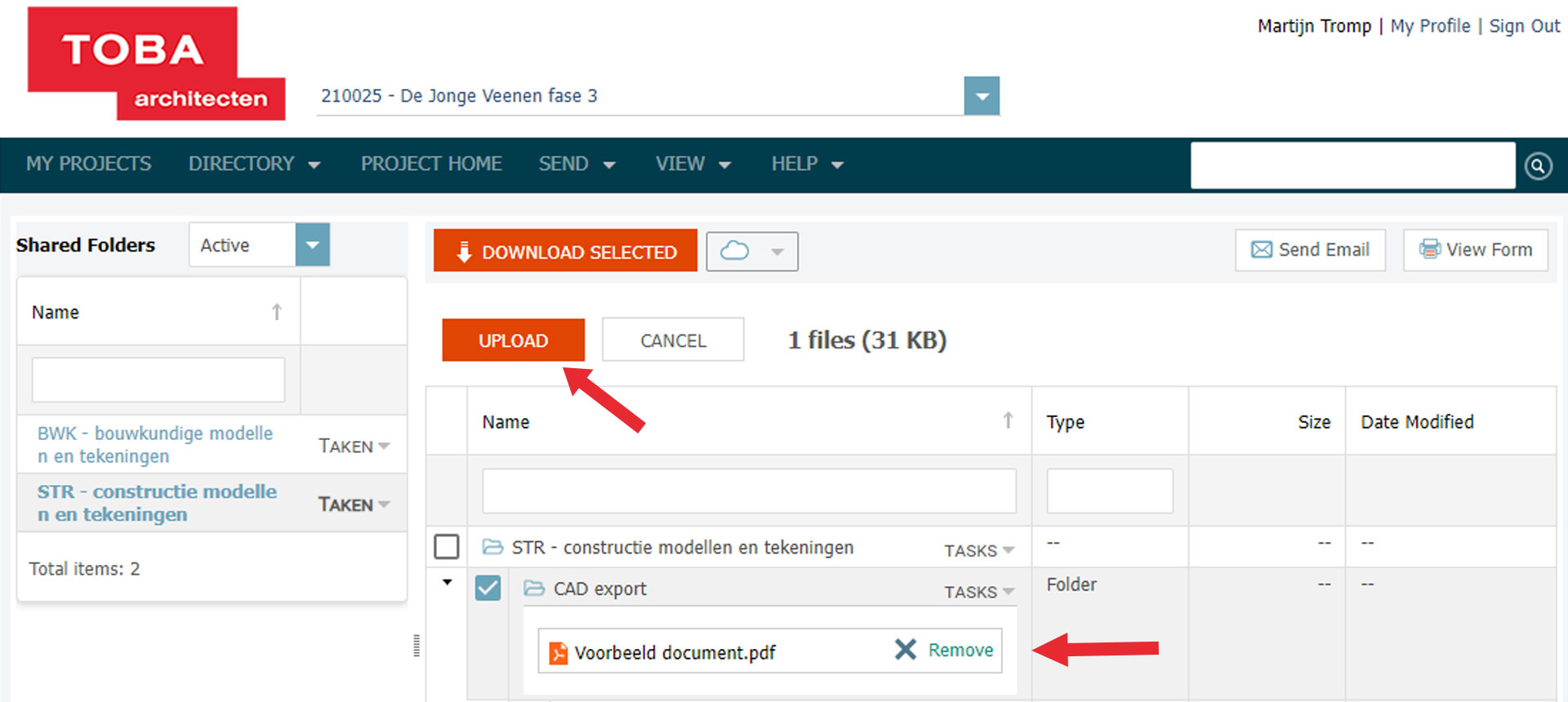The width and height of the screenshot is (1568, 702).
Task: Click the Sign Out link
Action: (1524, 26)
